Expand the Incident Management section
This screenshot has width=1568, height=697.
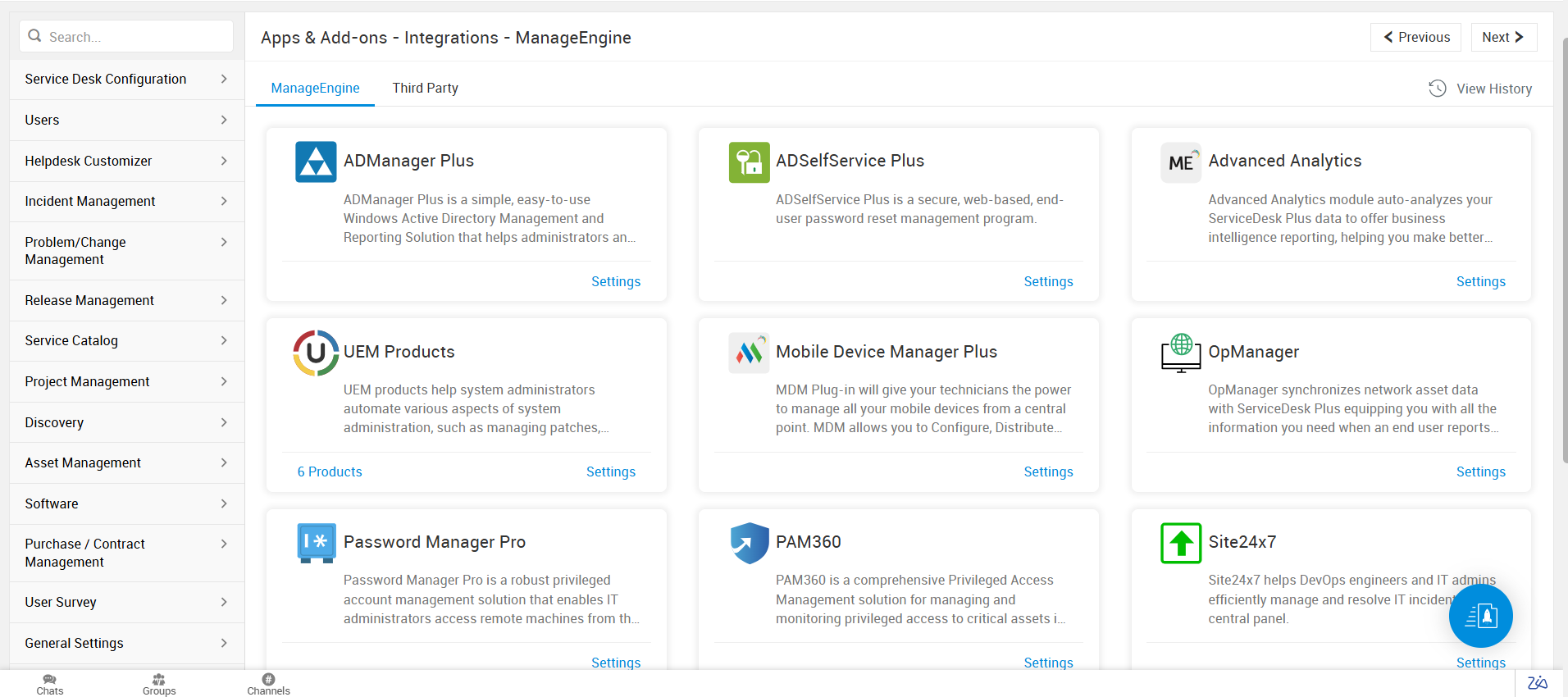tap(126, 202)
